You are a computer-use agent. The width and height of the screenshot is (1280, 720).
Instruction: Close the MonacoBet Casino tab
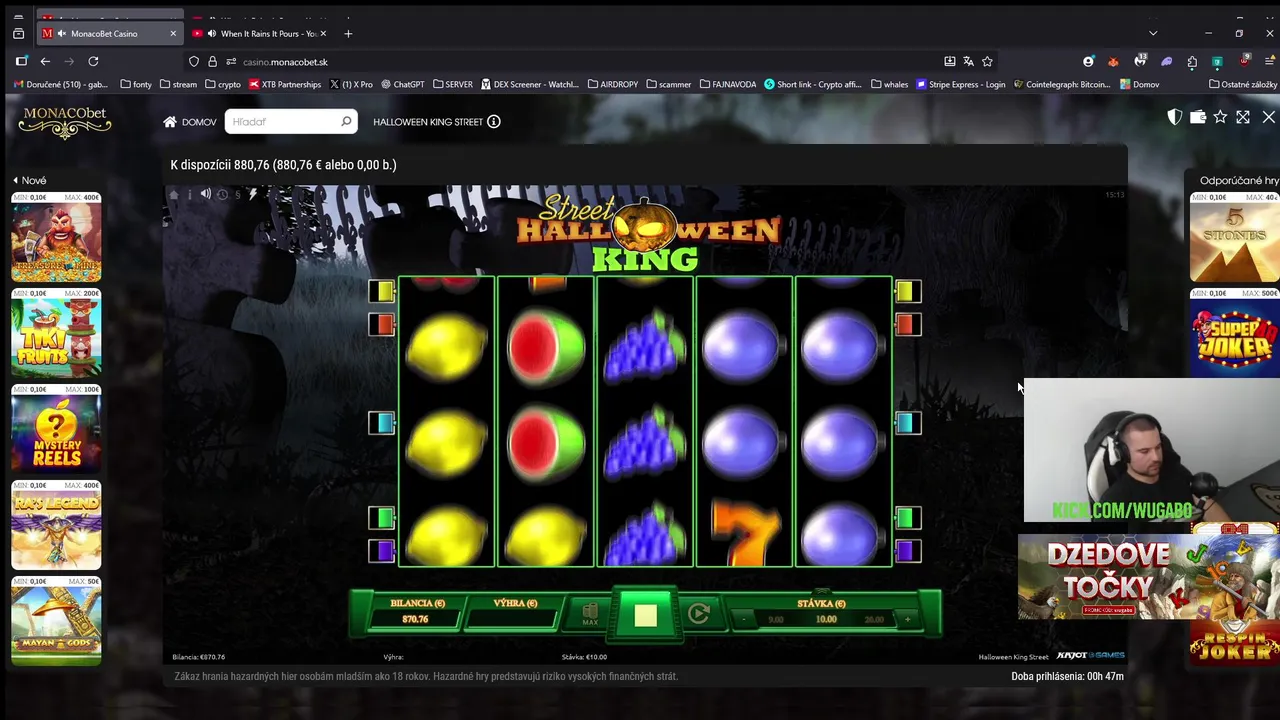(x=173, y=34)
